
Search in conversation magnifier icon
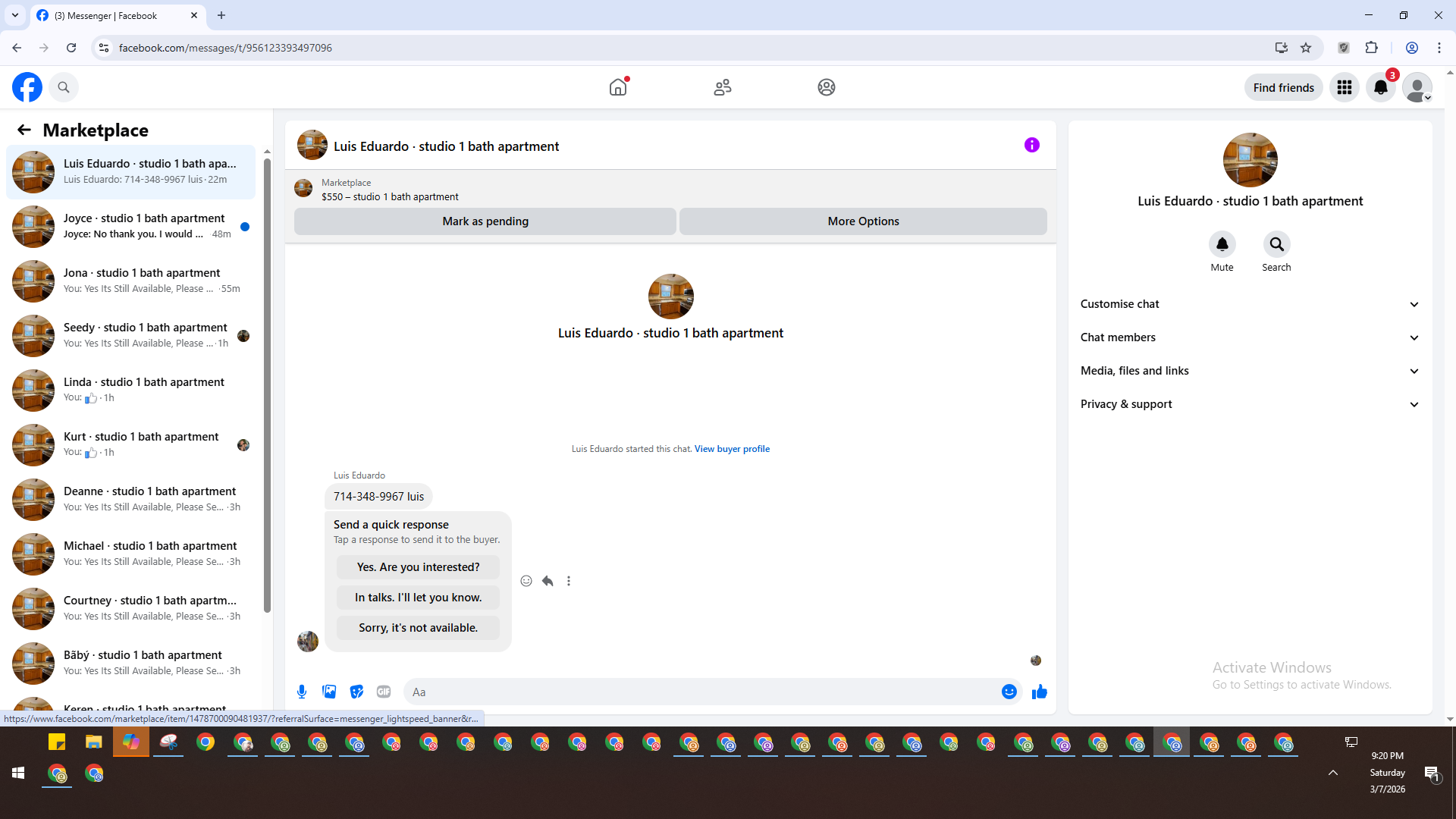coord(1277,244)
